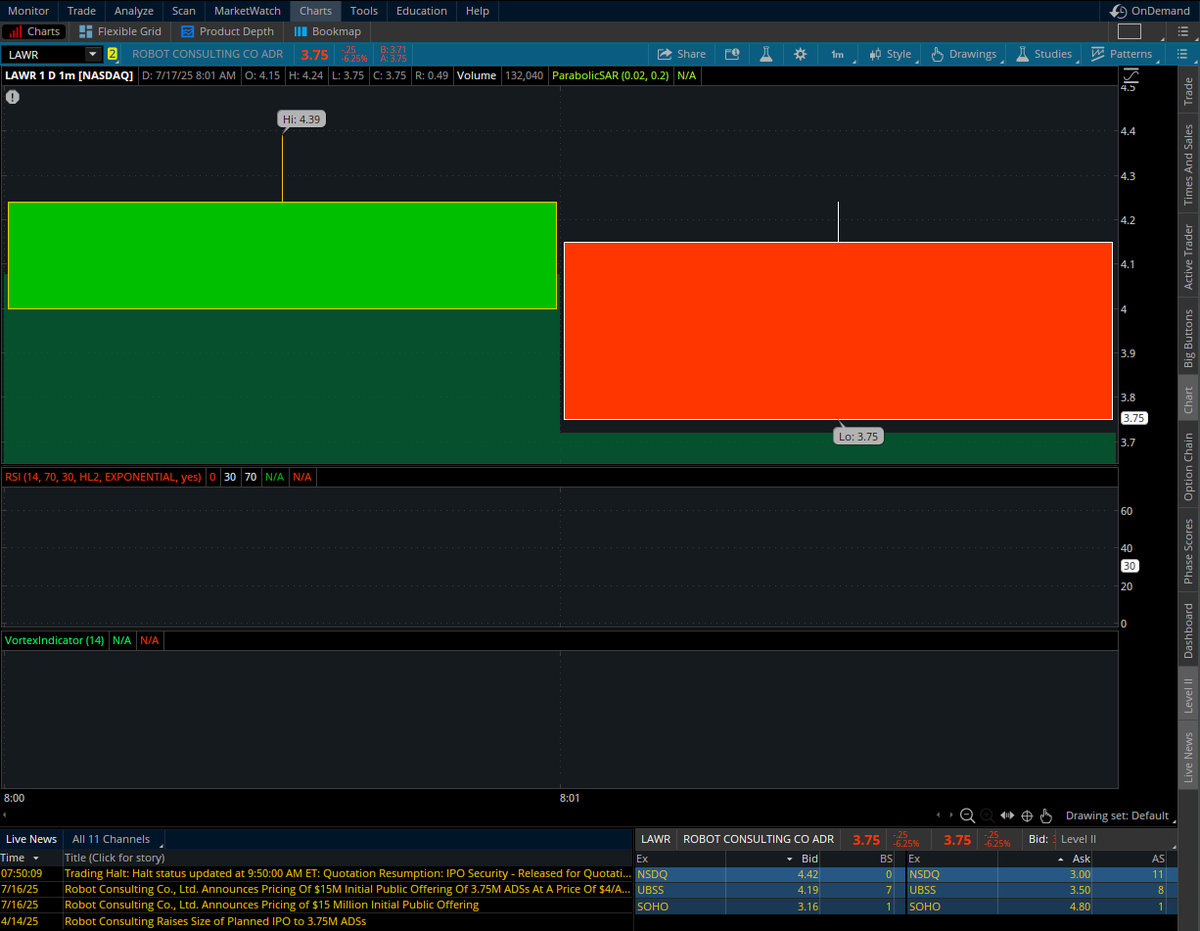Open the $15M IPO 3.75M ADSs pricing story
The height and width of the screenshot is (931, 1200).
pyautogui.click(x=347, y=889)
